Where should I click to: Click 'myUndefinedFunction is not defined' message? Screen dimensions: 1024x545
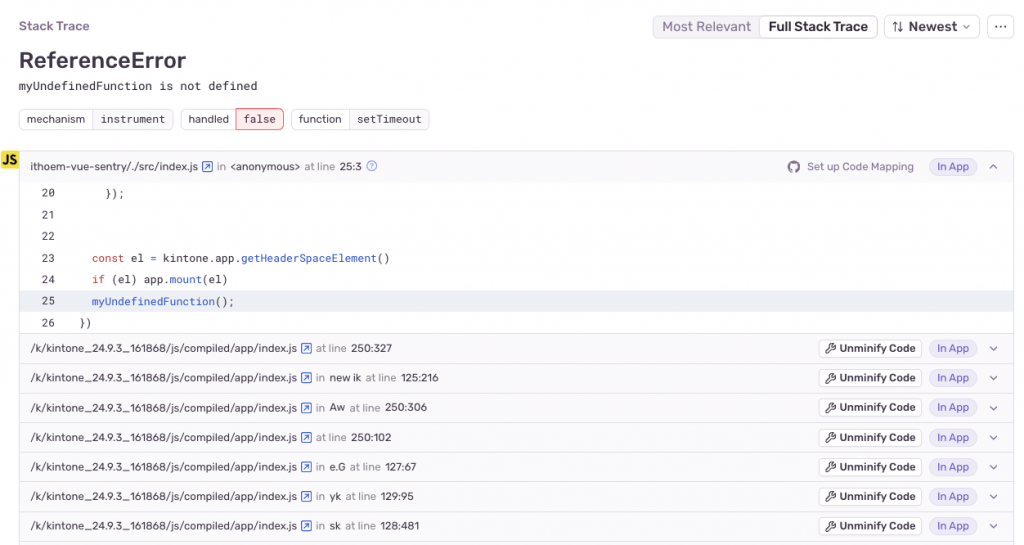click(x=138, y=86)
